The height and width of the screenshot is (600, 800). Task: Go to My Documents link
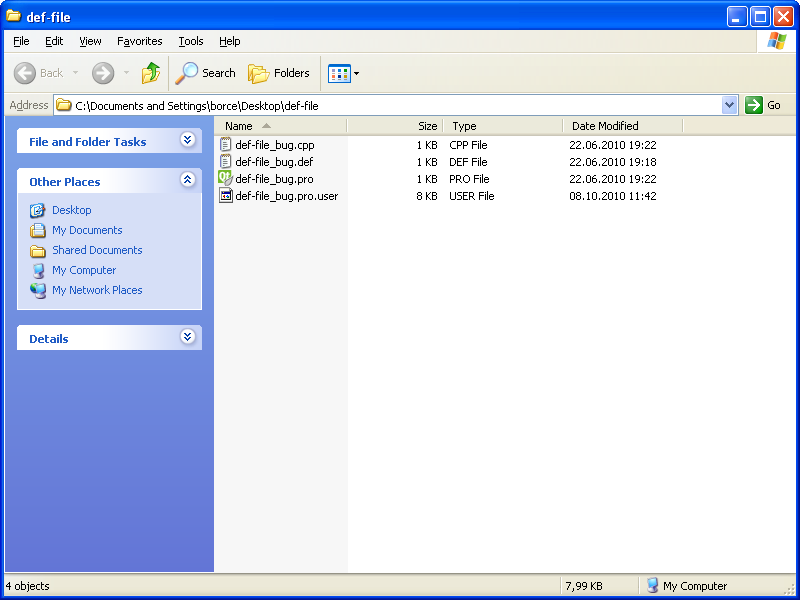point(87,230)
